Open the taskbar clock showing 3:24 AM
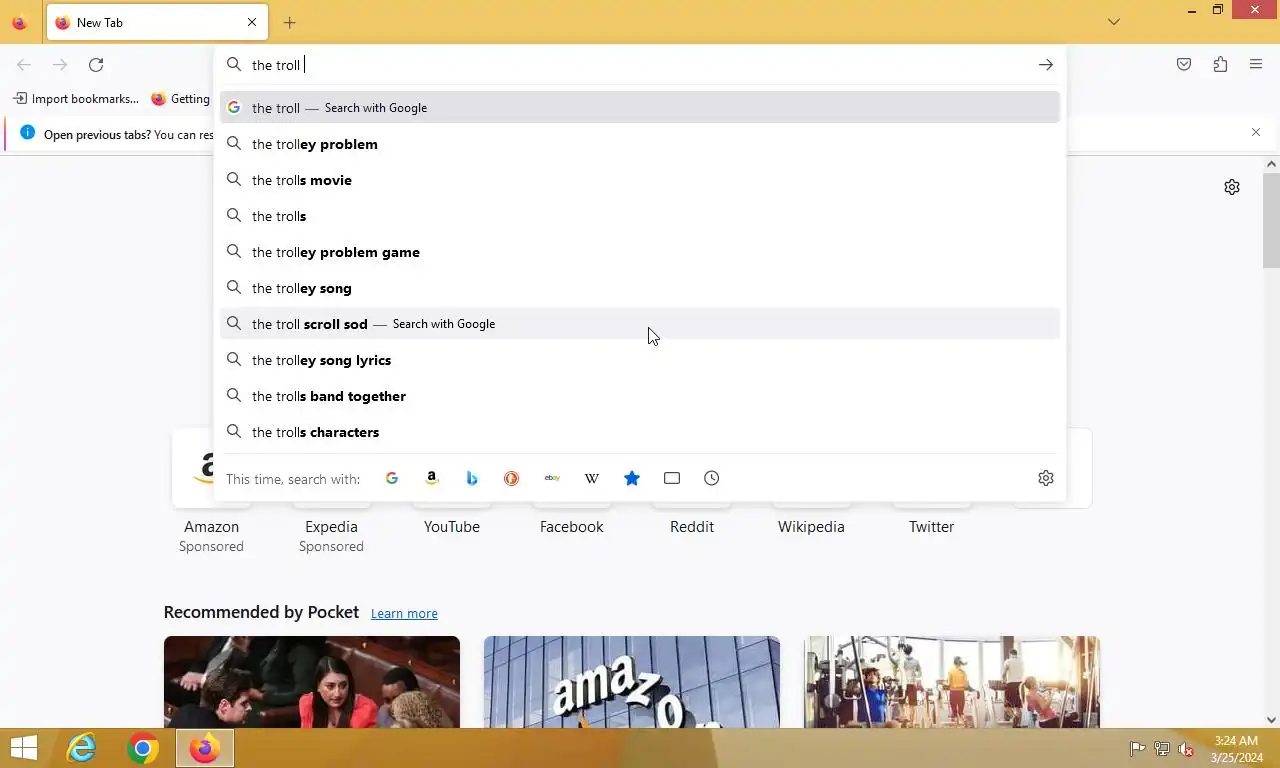The height and width of the screenshot is (768, 1280). [1236, 749]
